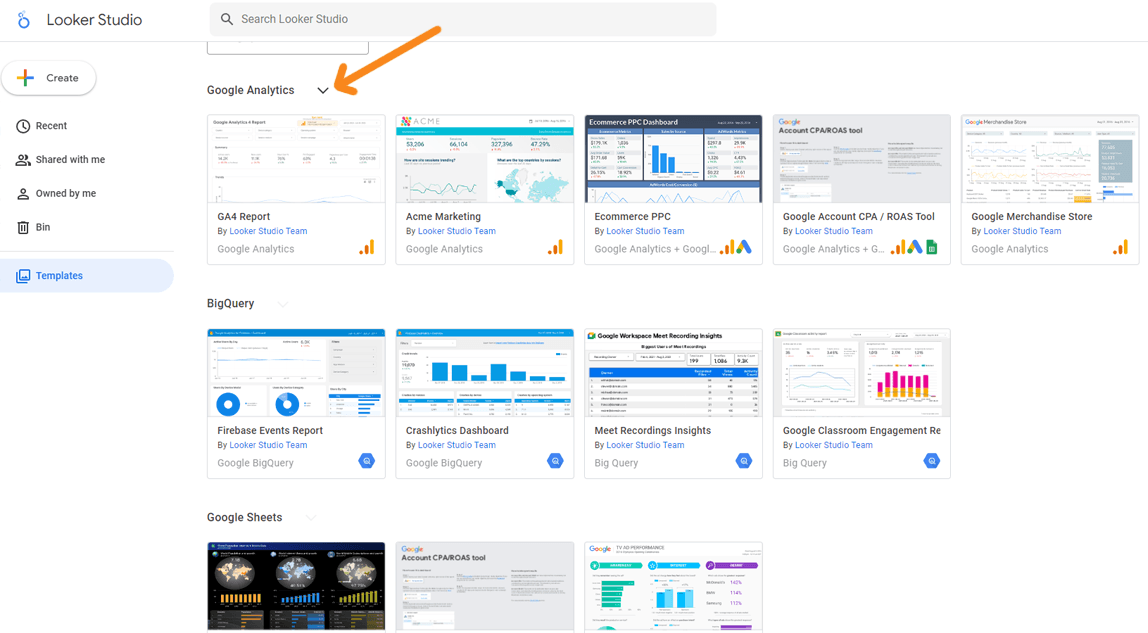Open the Acme Marketing template thumbnail
The width and height of the screenshot is (1148, 633).
coord(485,158)
